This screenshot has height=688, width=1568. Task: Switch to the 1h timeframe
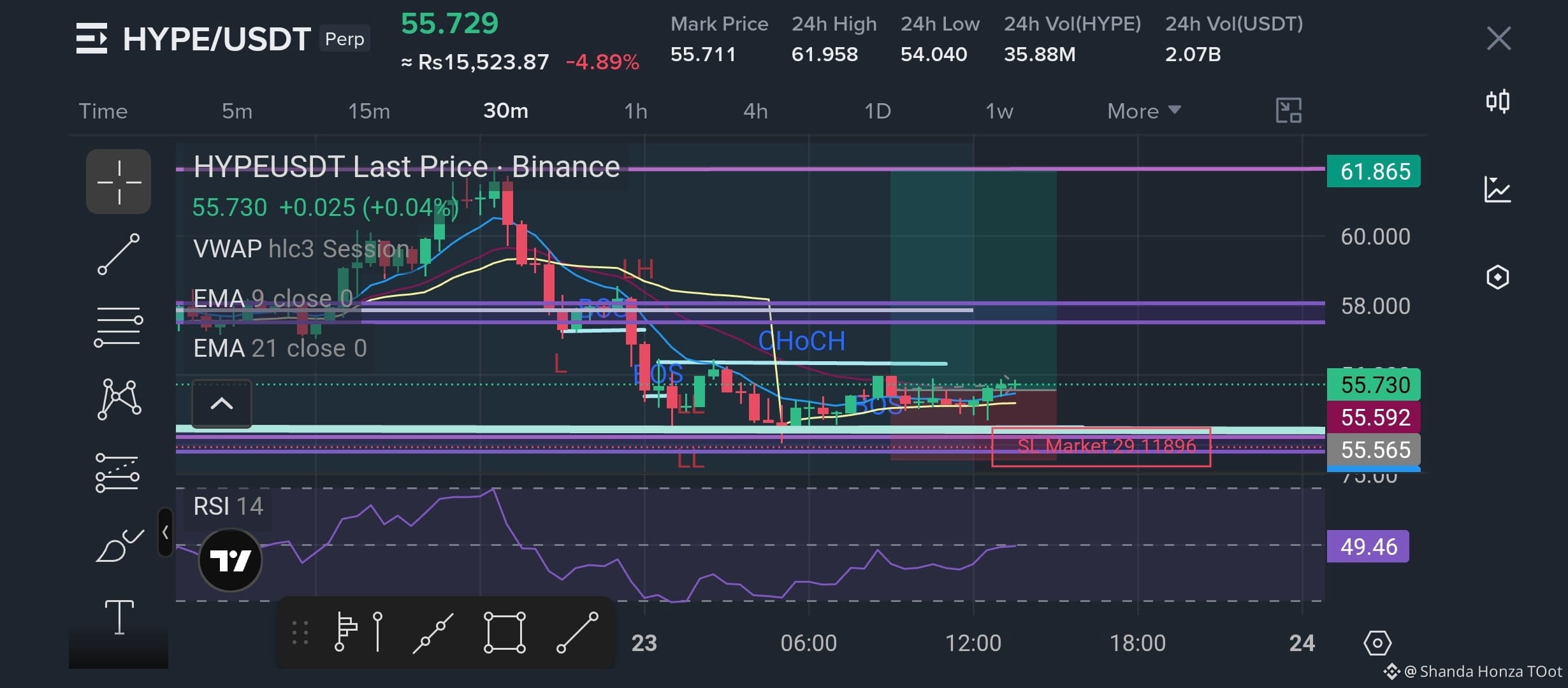tap(635, 111)
